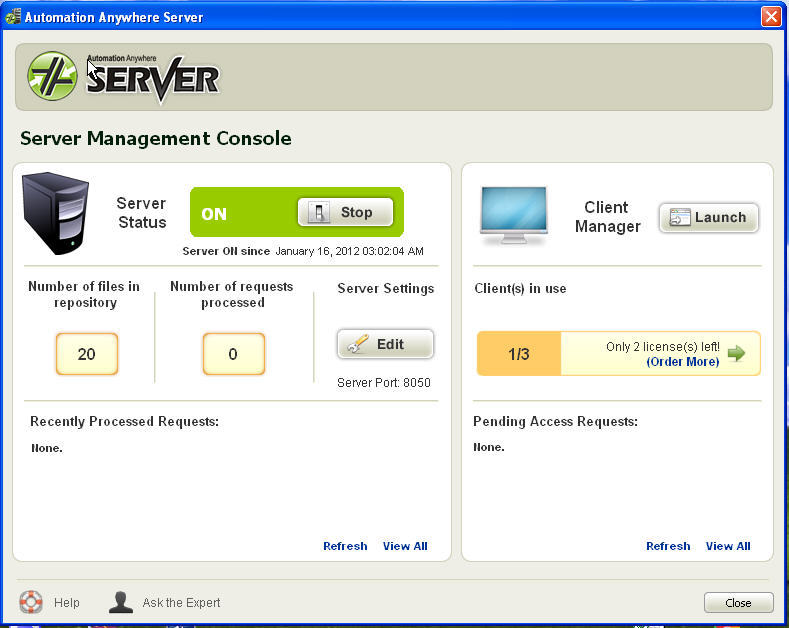Click the server tower icon
The image size is (789, 628).
tap(55, 213)
